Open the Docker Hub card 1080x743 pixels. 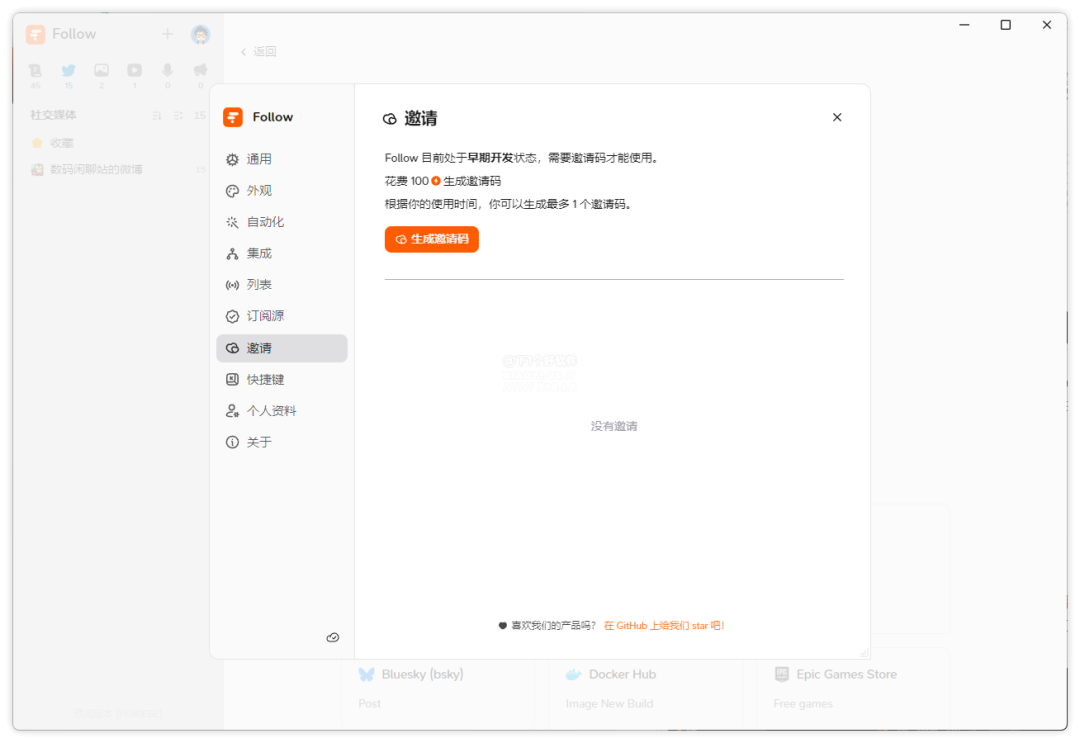point(645,689)
